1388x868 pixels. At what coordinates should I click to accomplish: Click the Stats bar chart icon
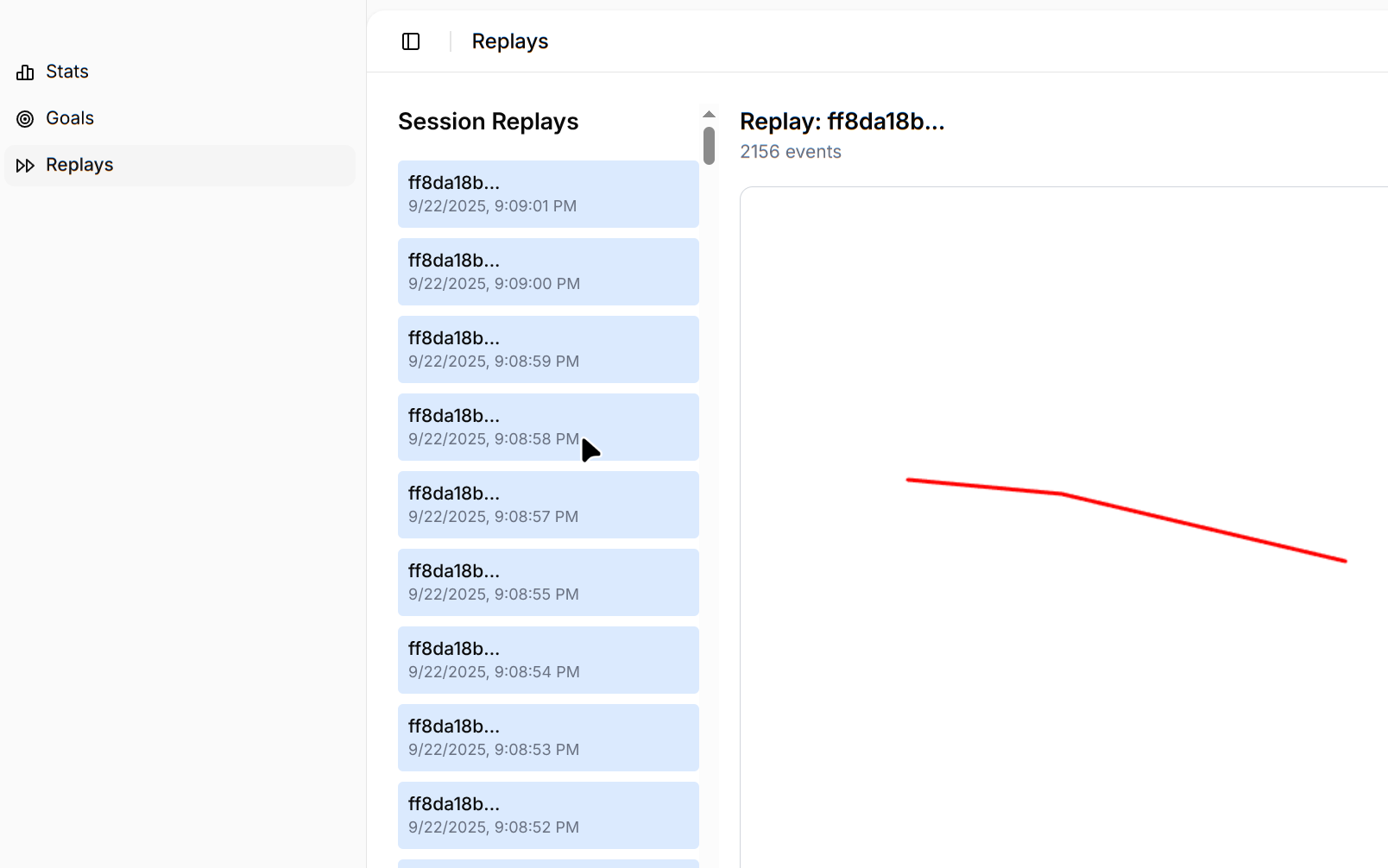(25, 72)
